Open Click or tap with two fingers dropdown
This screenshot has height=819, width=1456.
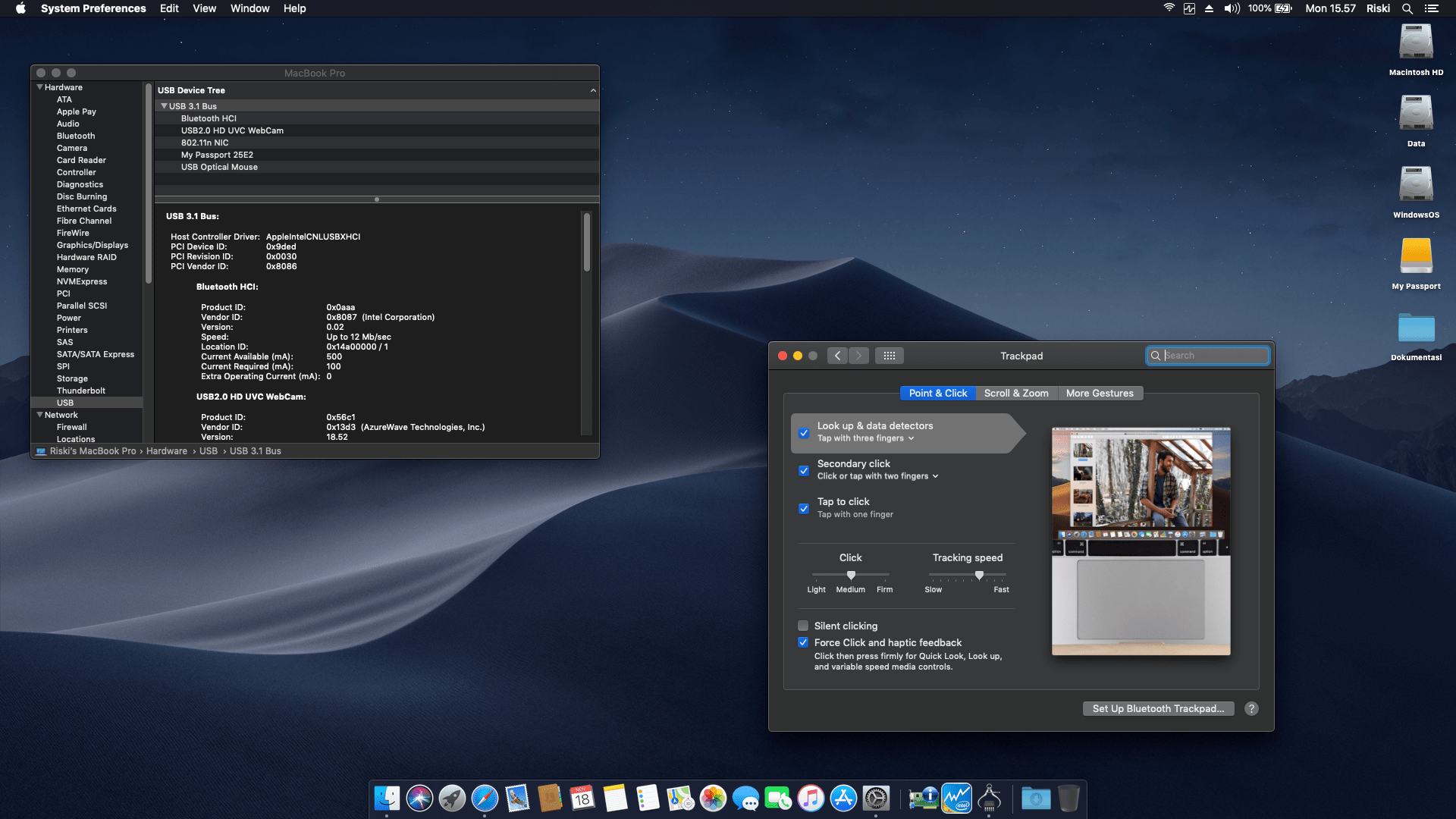(x=877, y=476)
